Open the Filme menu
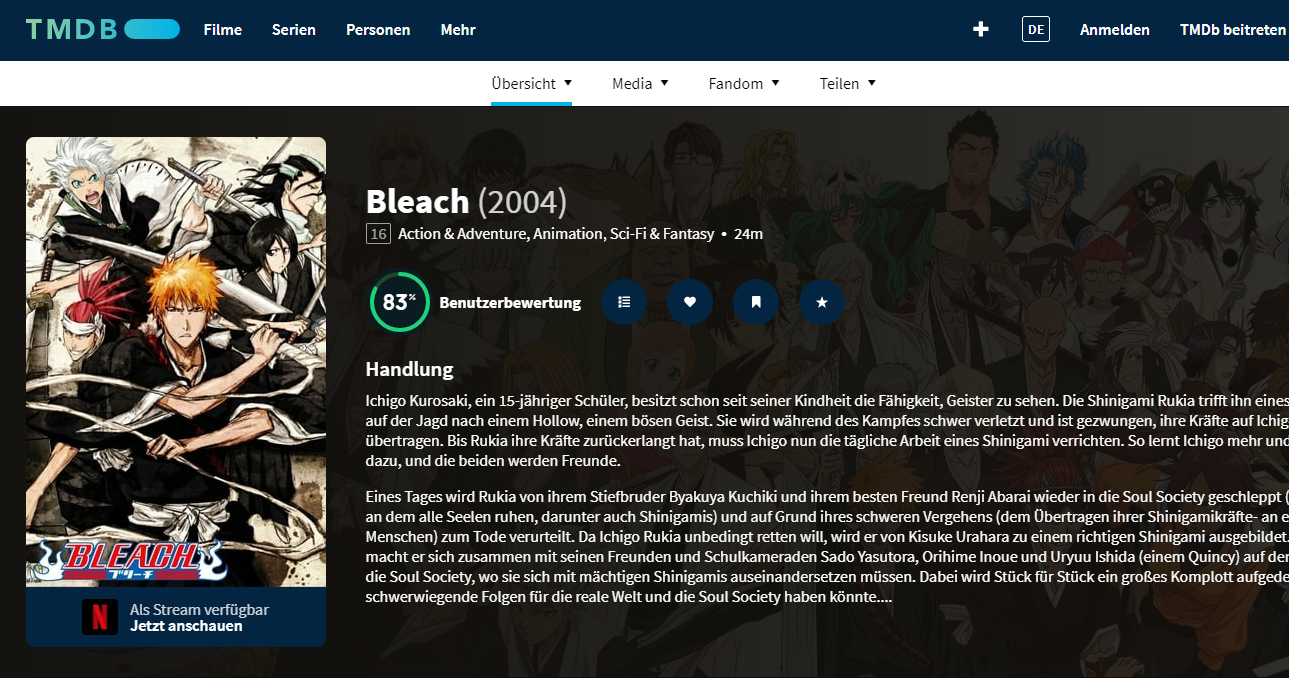 tap(223, 30)
